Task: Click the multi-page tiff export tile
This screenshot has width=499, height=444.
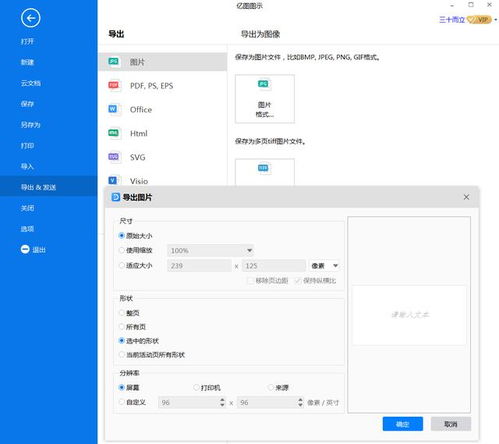Action: coord(265,172)
